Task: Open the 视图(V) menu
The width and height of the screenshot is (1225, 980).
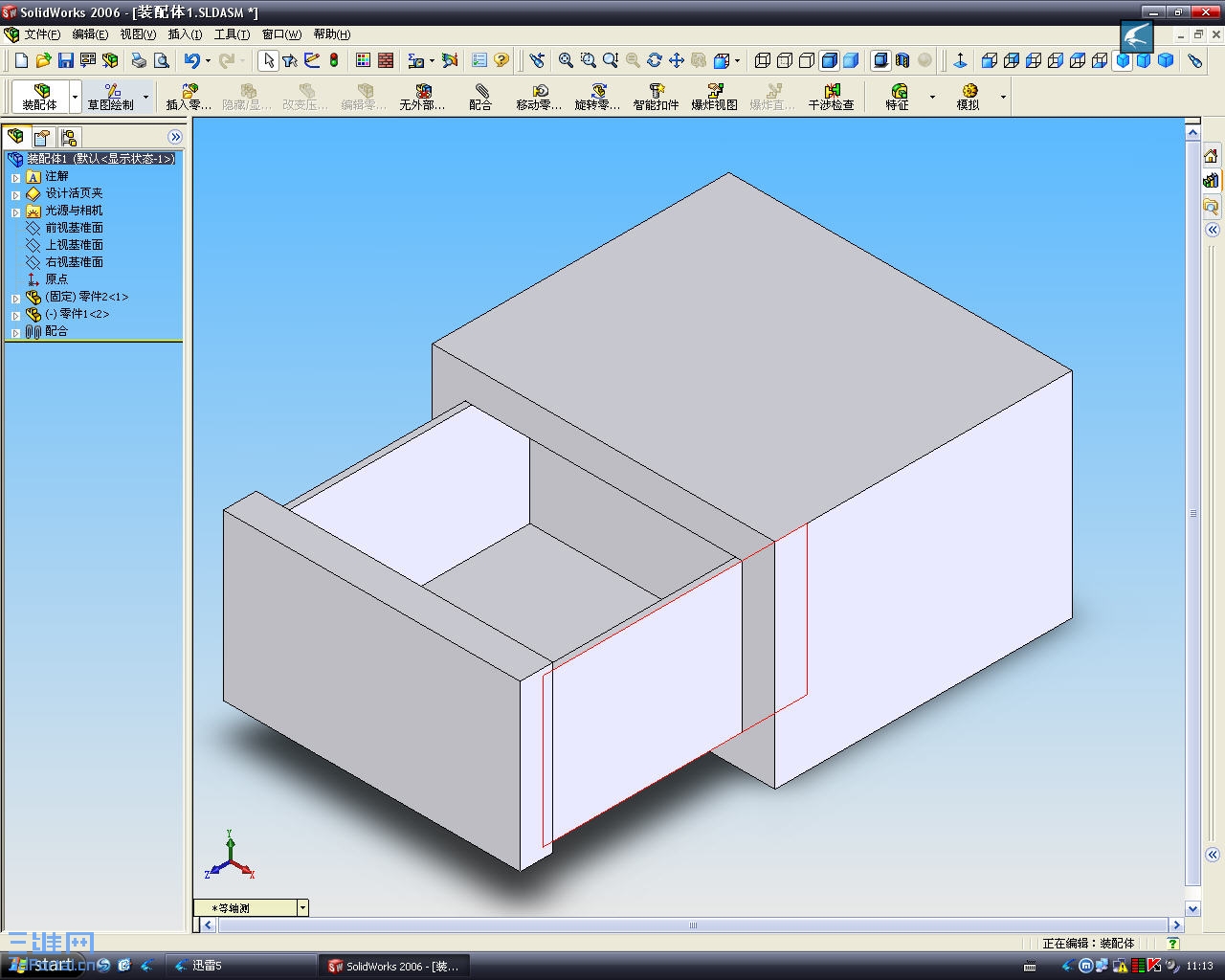Action: coord(138,34)
